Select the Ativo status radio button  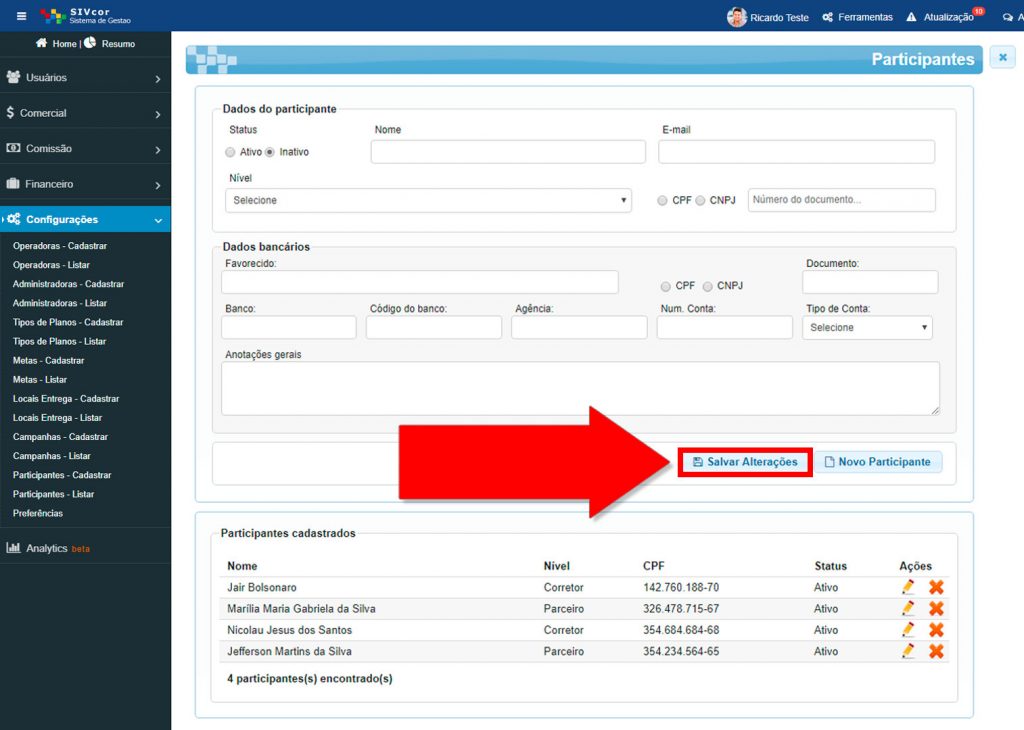(x=230, y=152)
